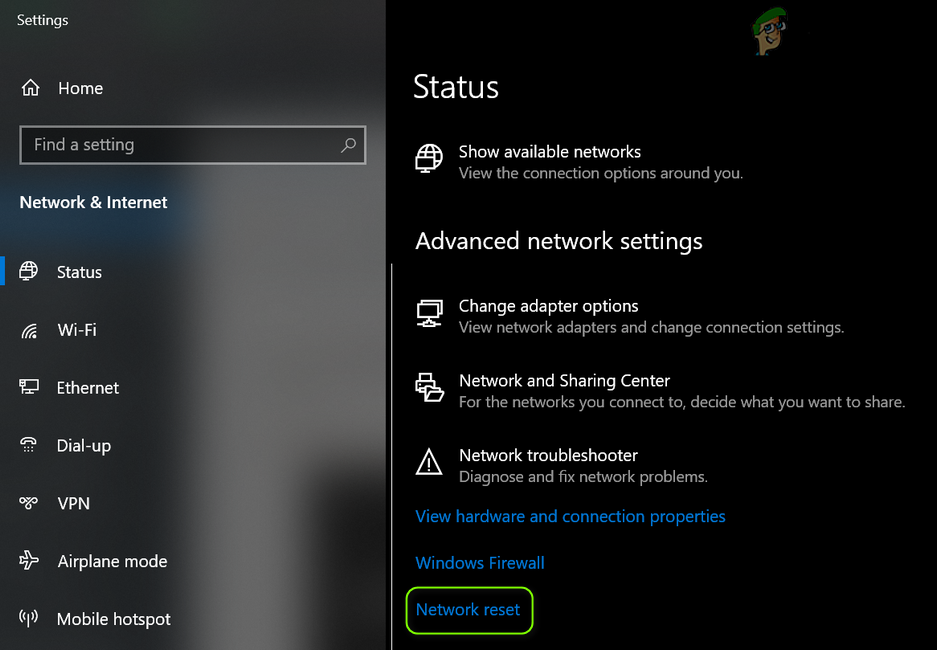Click the Status globe icon in sidebar
The width and height of the screenshot is (937, 650).
29,271
